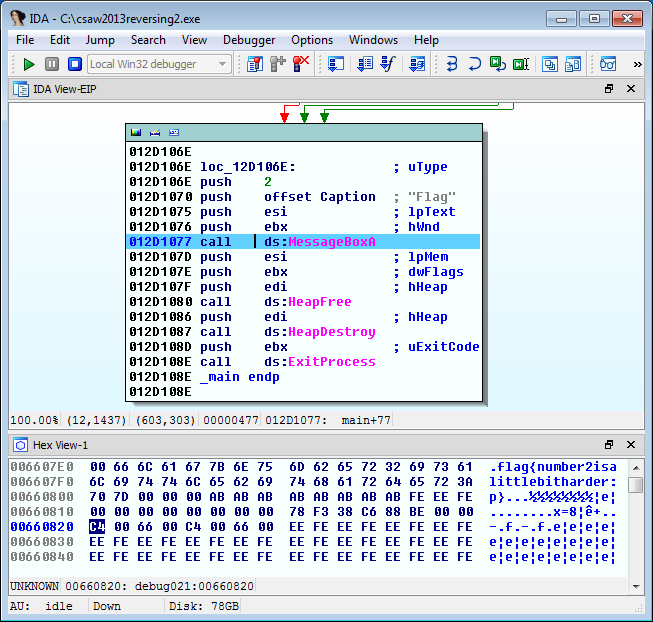This screenshot has height=622, width=653.
Task: Click the graph node color palette icon
Action: (x=136, y=132)
